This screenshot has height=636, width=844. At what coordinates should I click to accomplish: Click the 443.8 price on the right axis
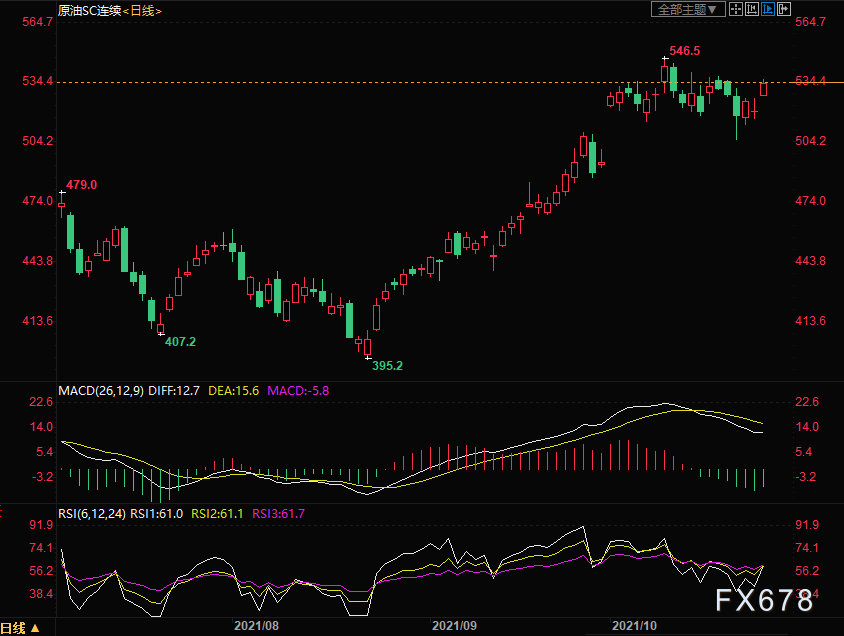point(810,261)
